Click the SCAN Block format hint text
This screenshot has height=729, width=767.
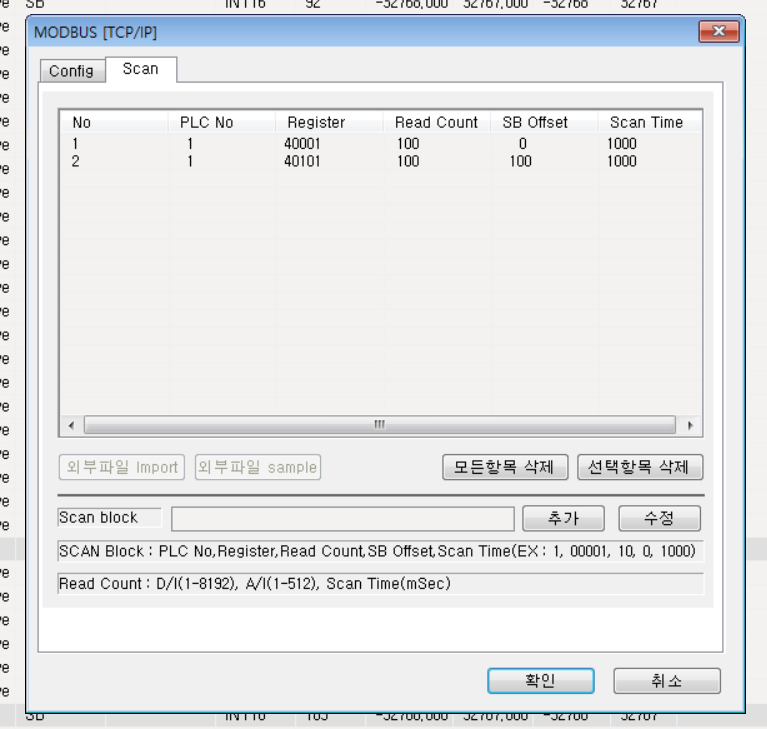click(x=377, y=551)
